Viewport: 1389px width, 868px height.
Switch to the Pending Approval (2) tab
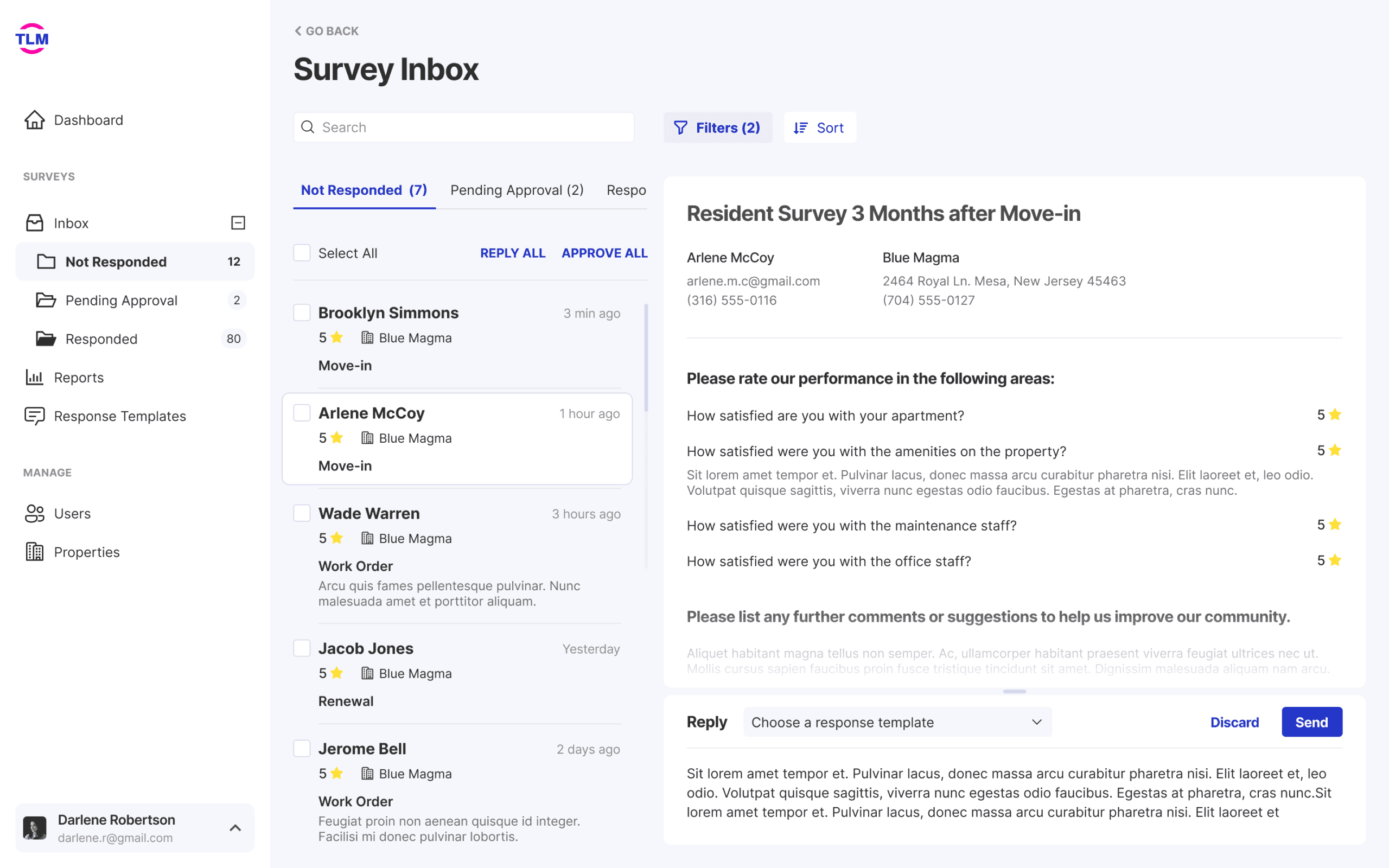click(x=517, y=190)
